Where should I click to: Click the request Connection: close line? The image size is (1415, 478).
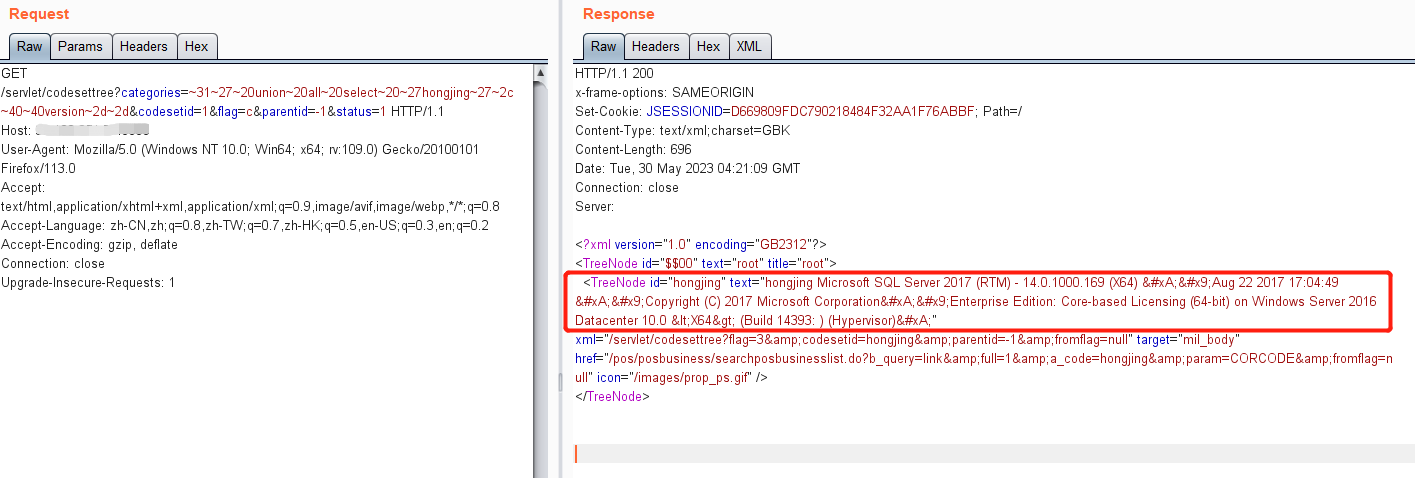coord(53,264)
